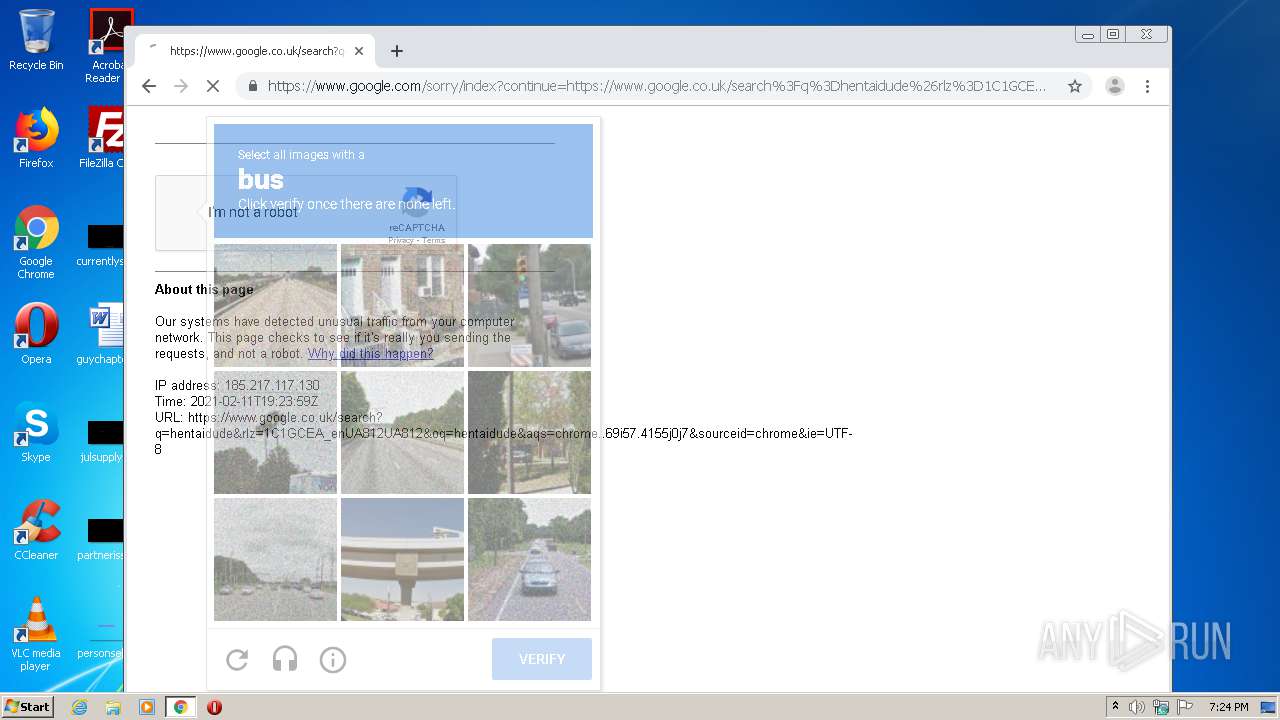The image size is (1280, 720).
Task: Open Google Chrome desktop shortcut
Action: pos(36,242)
